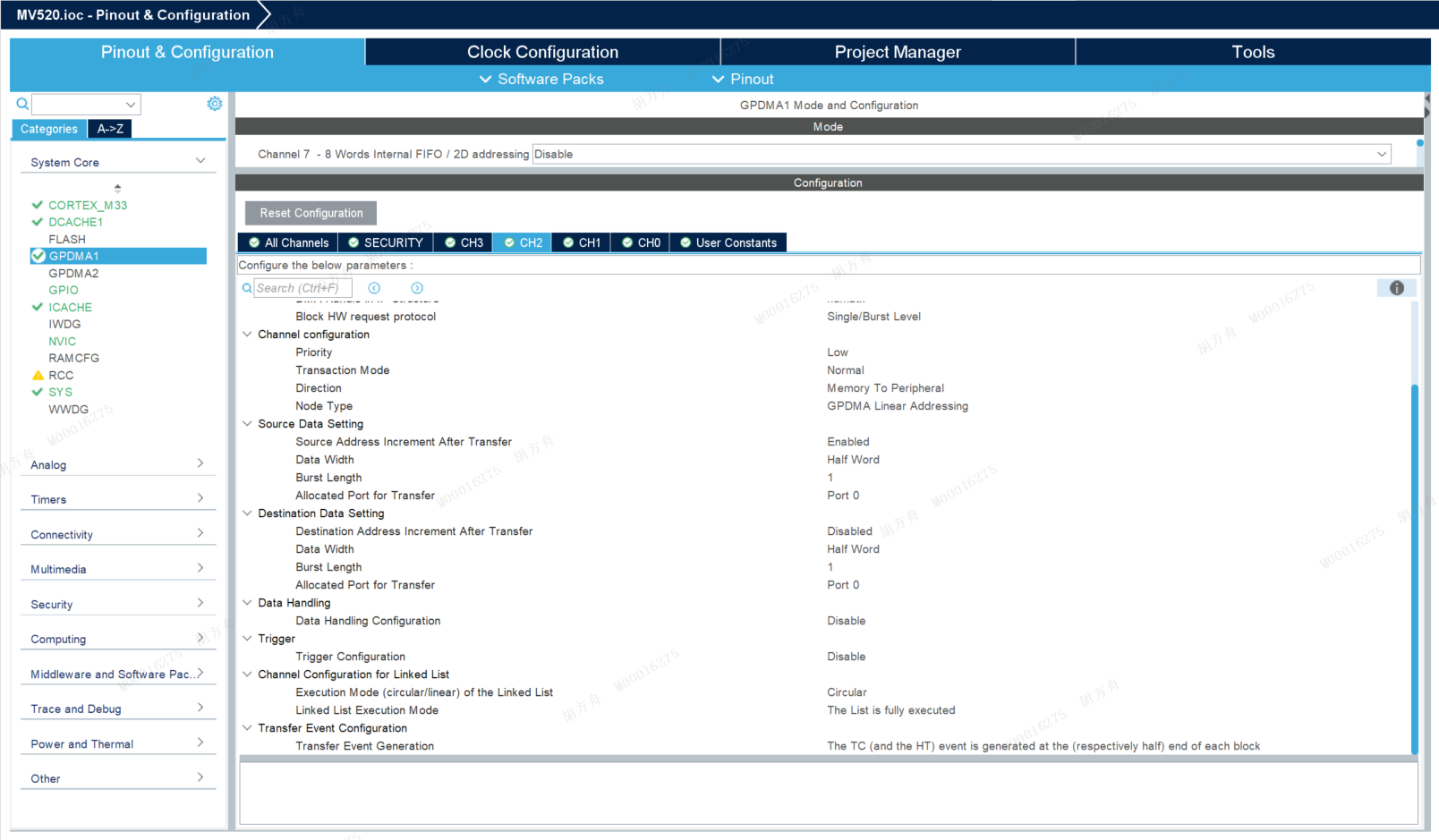Select GPDMA2 in the System Core list
This screenshot has height=840, width=1439.
point(73,273)
